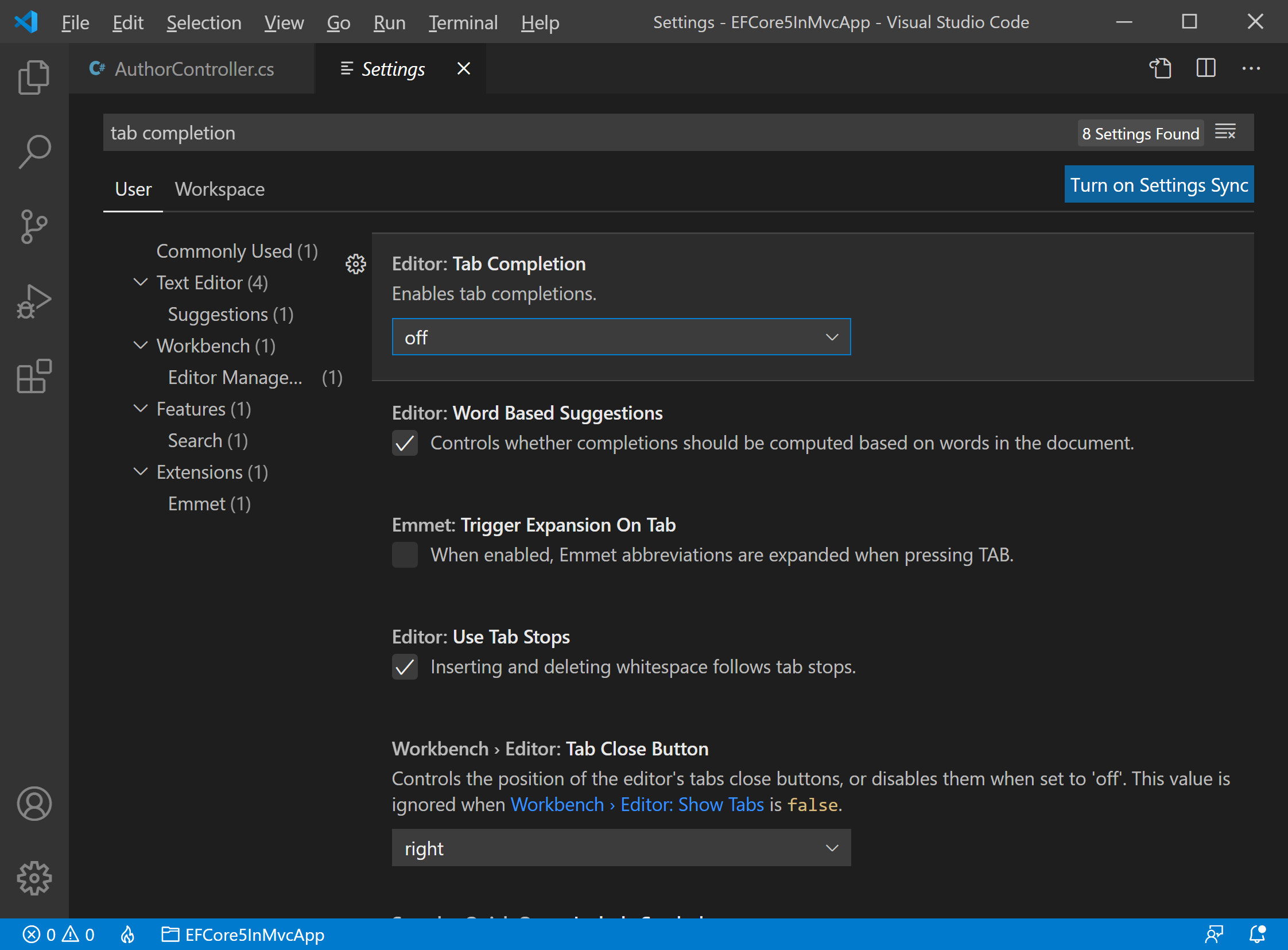The height and width of the screenshot is (950, 1288).
Task: Open the Explorer view in activity bar
Action: tap(34, 76)
